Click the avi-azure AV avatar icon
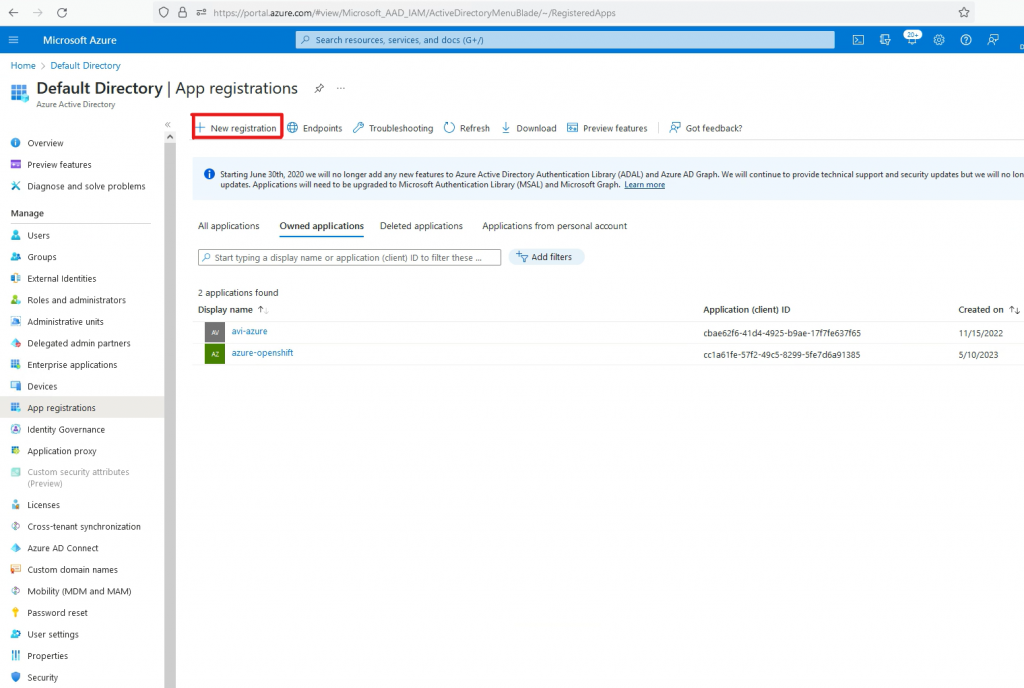1024x688 pixels. [215, 332]
